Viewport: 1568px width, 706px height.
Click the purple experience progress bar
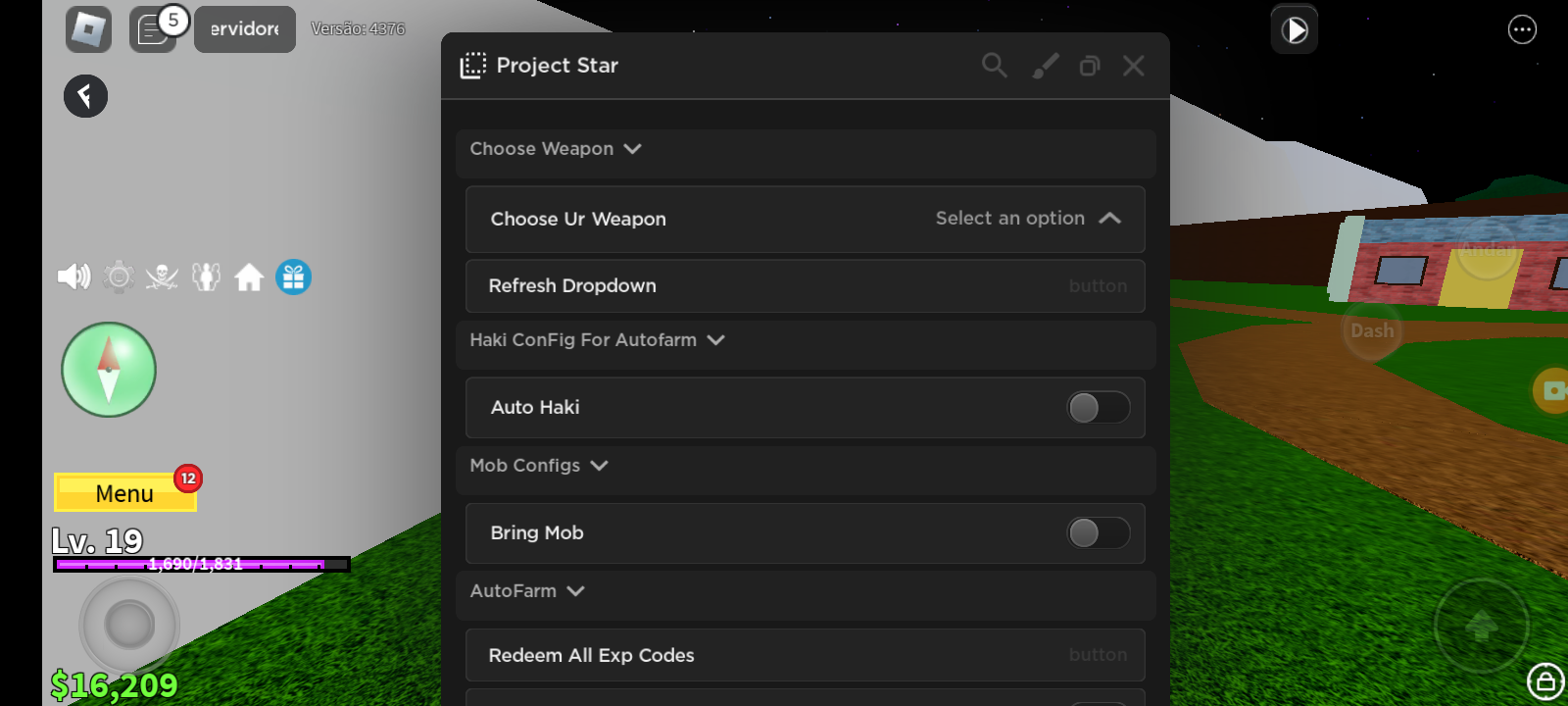(x=201, y=564)
